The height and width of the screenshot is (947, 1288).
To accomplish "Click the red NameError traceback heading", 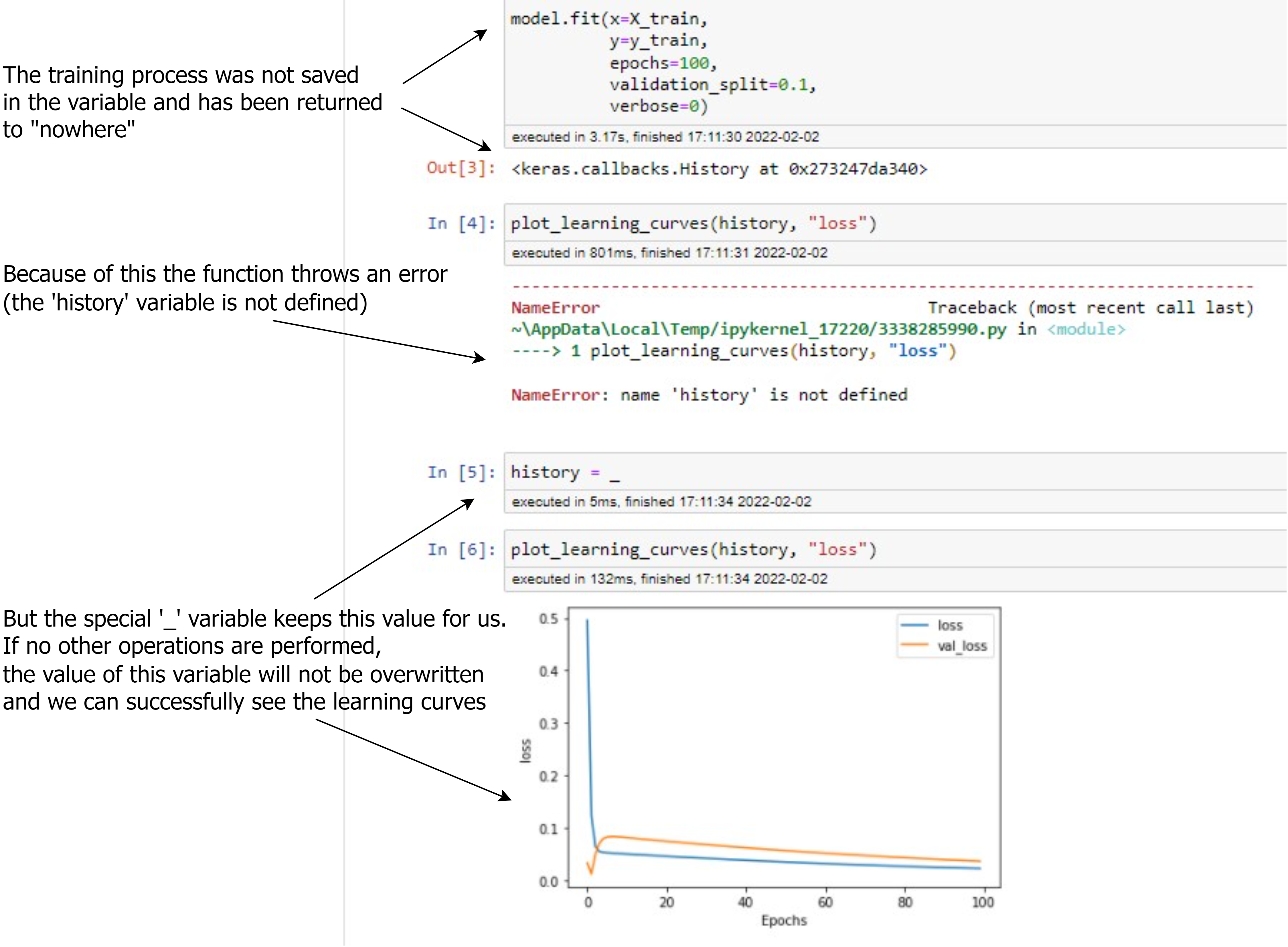I will 555,308.
